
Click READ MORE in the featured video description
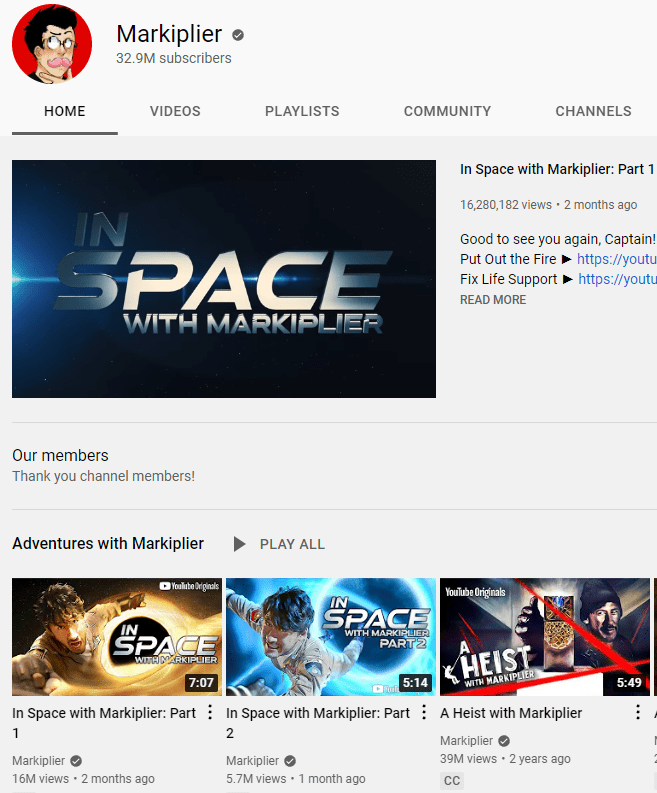pos(493,300)
